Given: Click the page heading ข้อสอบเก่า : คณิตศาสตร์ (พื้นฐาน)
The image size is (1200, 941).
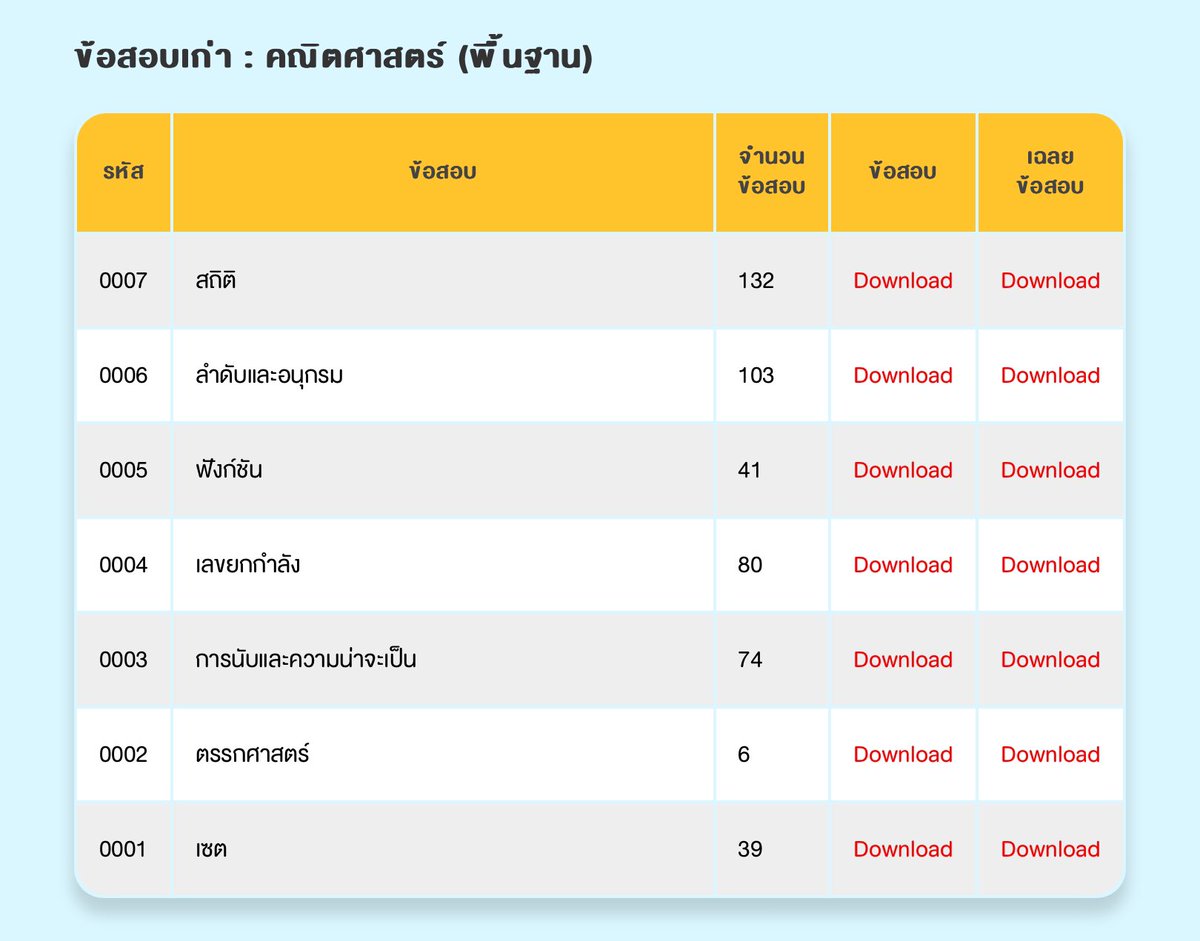Looking at the screenshot, I should (334, 58).
